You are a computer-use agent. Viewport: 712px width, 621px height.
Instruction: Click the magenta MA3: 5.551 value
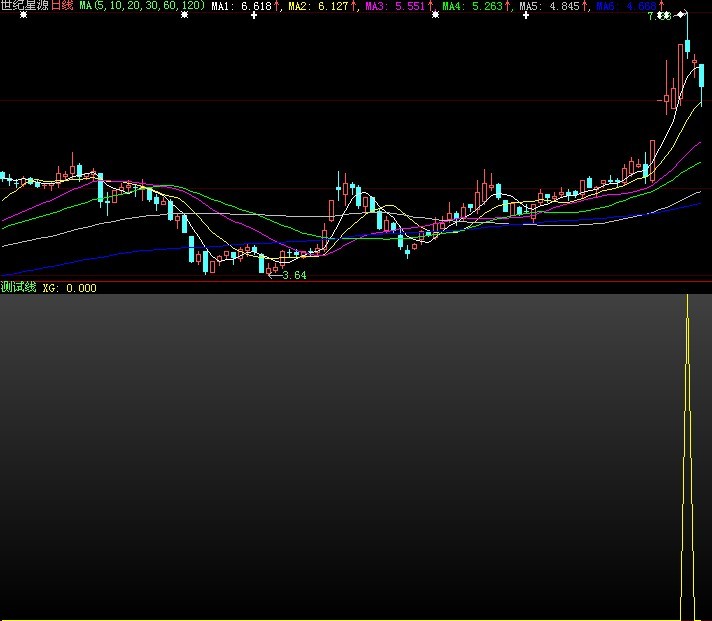tap(396, 6)
